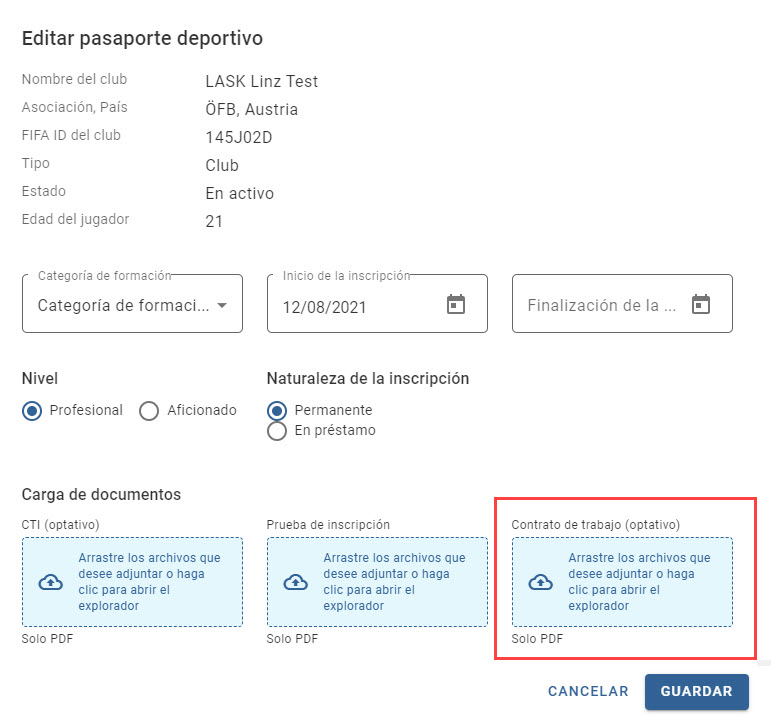Click the Contrato de trabajo upload icon

coord(540,582)
